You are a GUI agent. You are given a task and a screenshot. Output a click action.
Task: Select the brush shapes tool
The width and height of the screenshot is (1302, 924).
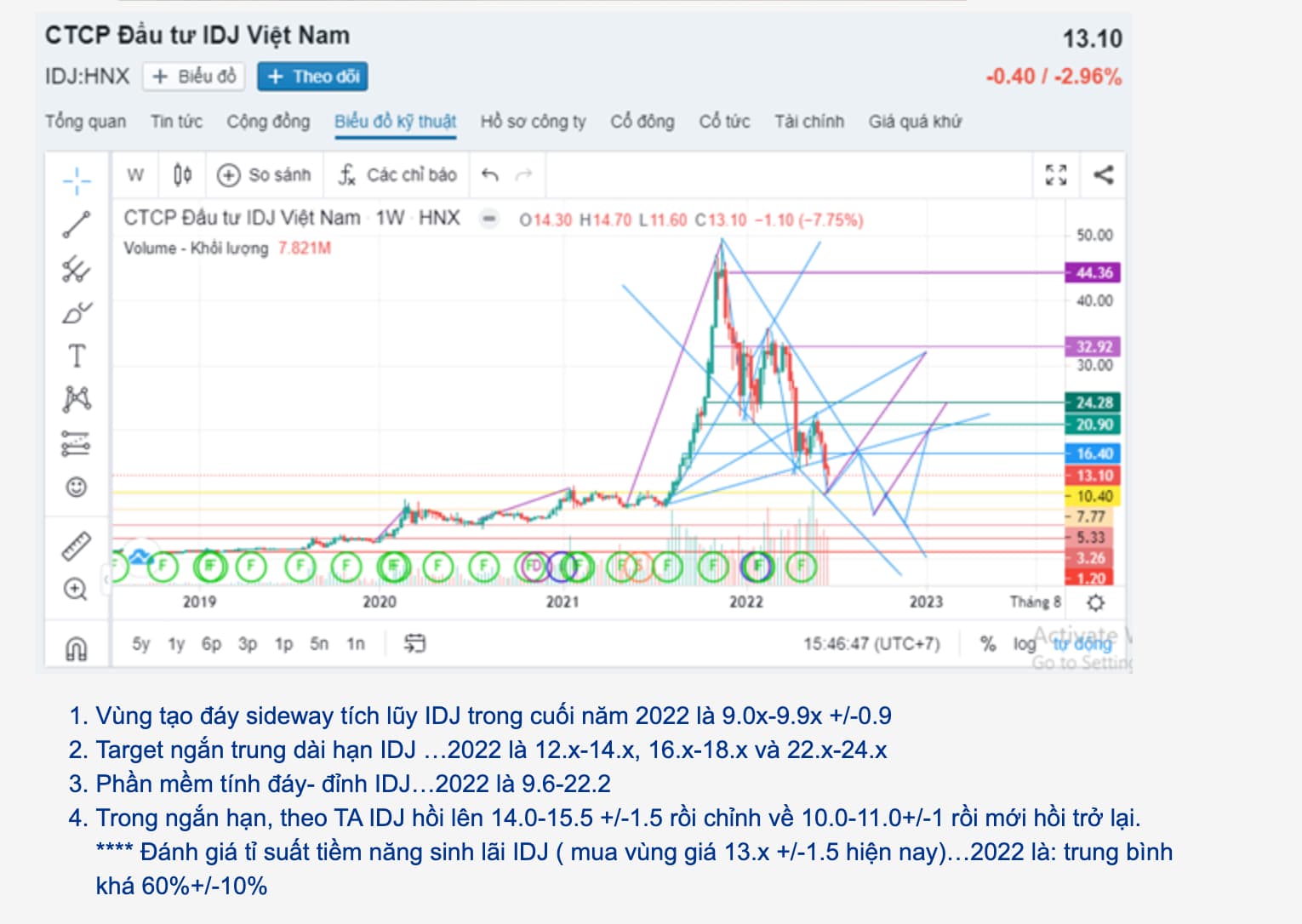(77, 313)
